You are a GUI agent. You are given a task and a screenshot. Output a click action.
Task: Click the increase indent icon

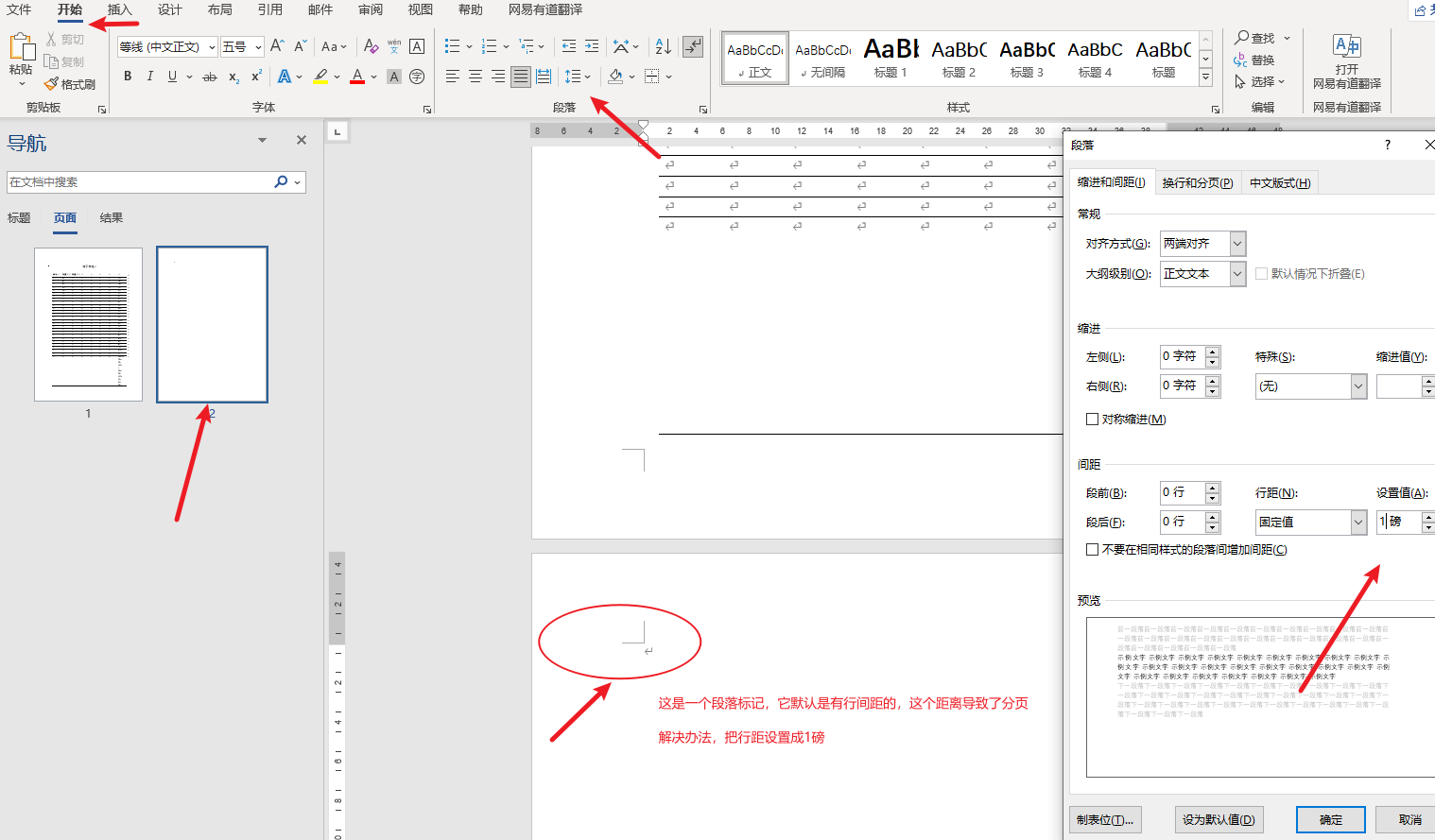pyautogui.click(x=592, y=45)
